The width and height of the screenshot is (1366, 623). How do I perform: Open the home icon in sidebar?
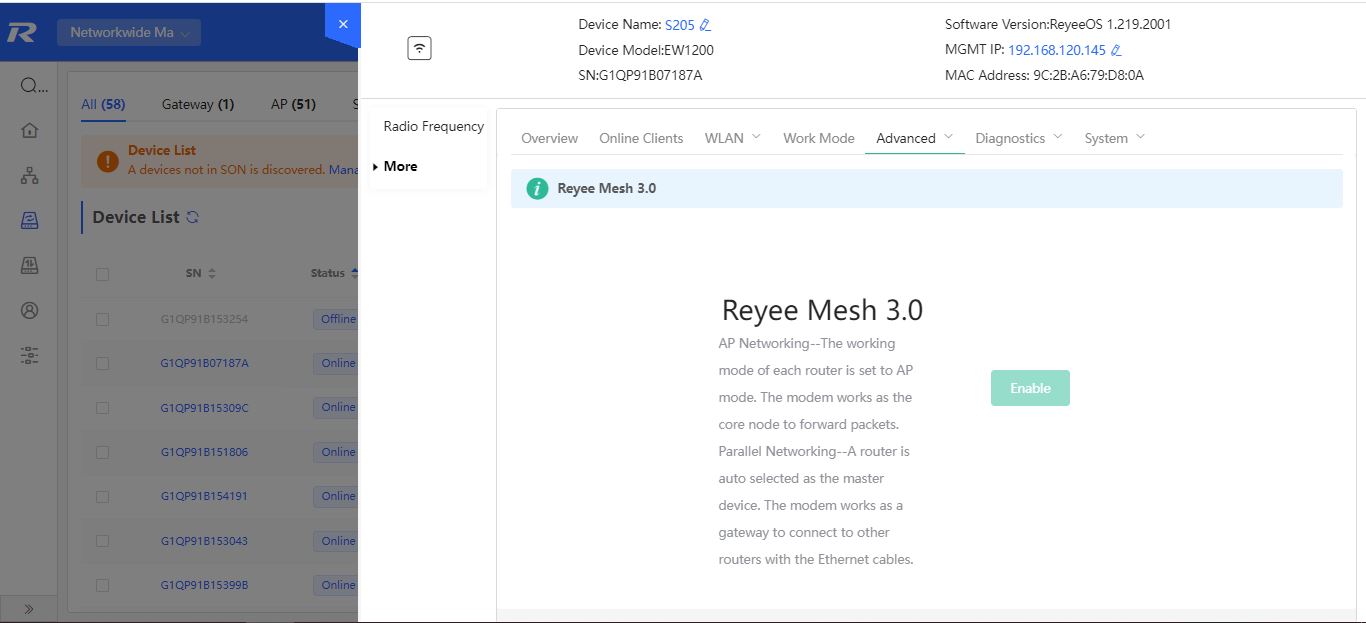pos(30,130)
